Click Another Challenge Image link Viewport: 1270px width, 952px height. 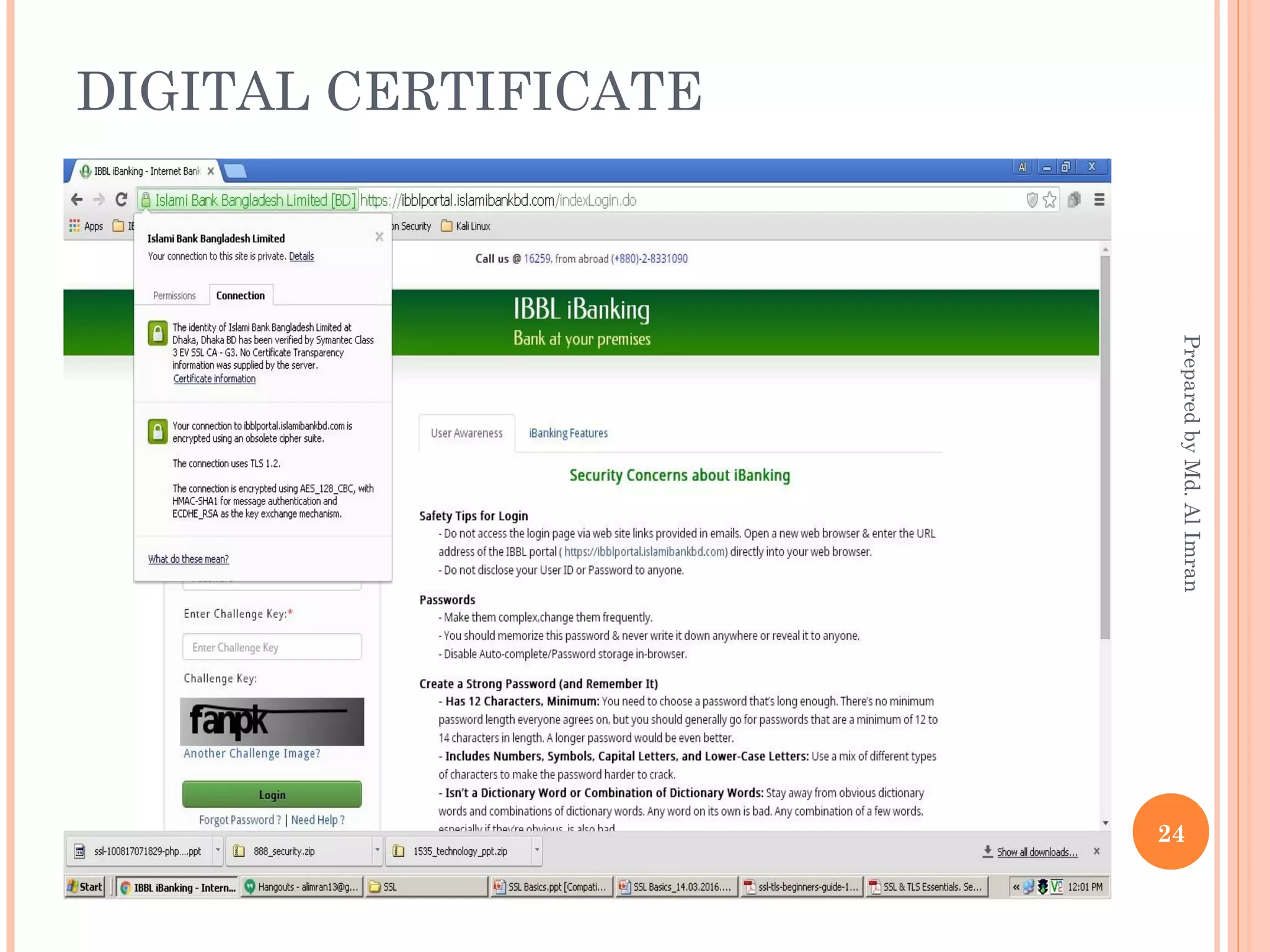click(x=252, y=754)
